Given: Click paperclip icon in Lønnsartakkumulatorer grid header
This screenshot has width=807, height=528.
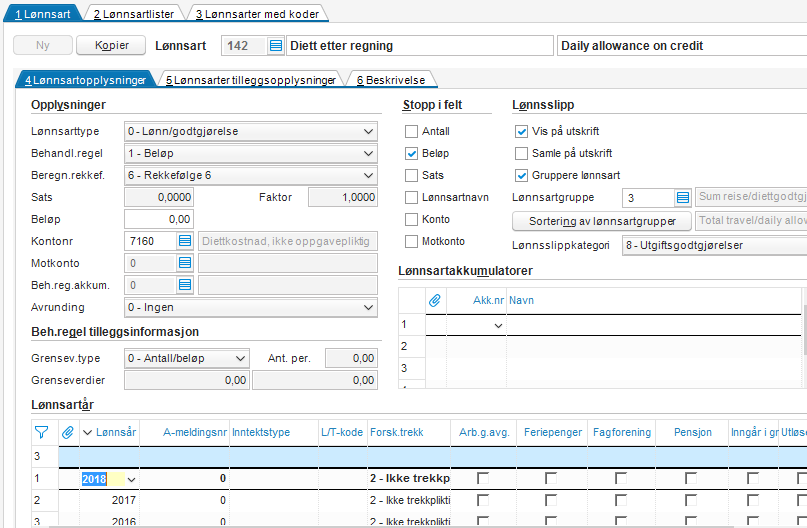Looking at the screenshot, I should tap(435, 300).
